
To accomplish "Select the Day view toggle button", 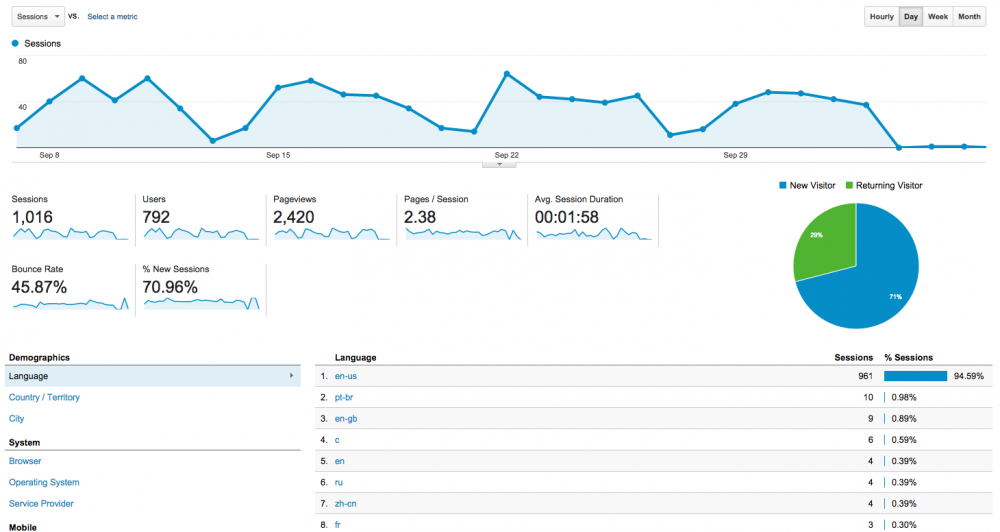I will pos(910,17).
